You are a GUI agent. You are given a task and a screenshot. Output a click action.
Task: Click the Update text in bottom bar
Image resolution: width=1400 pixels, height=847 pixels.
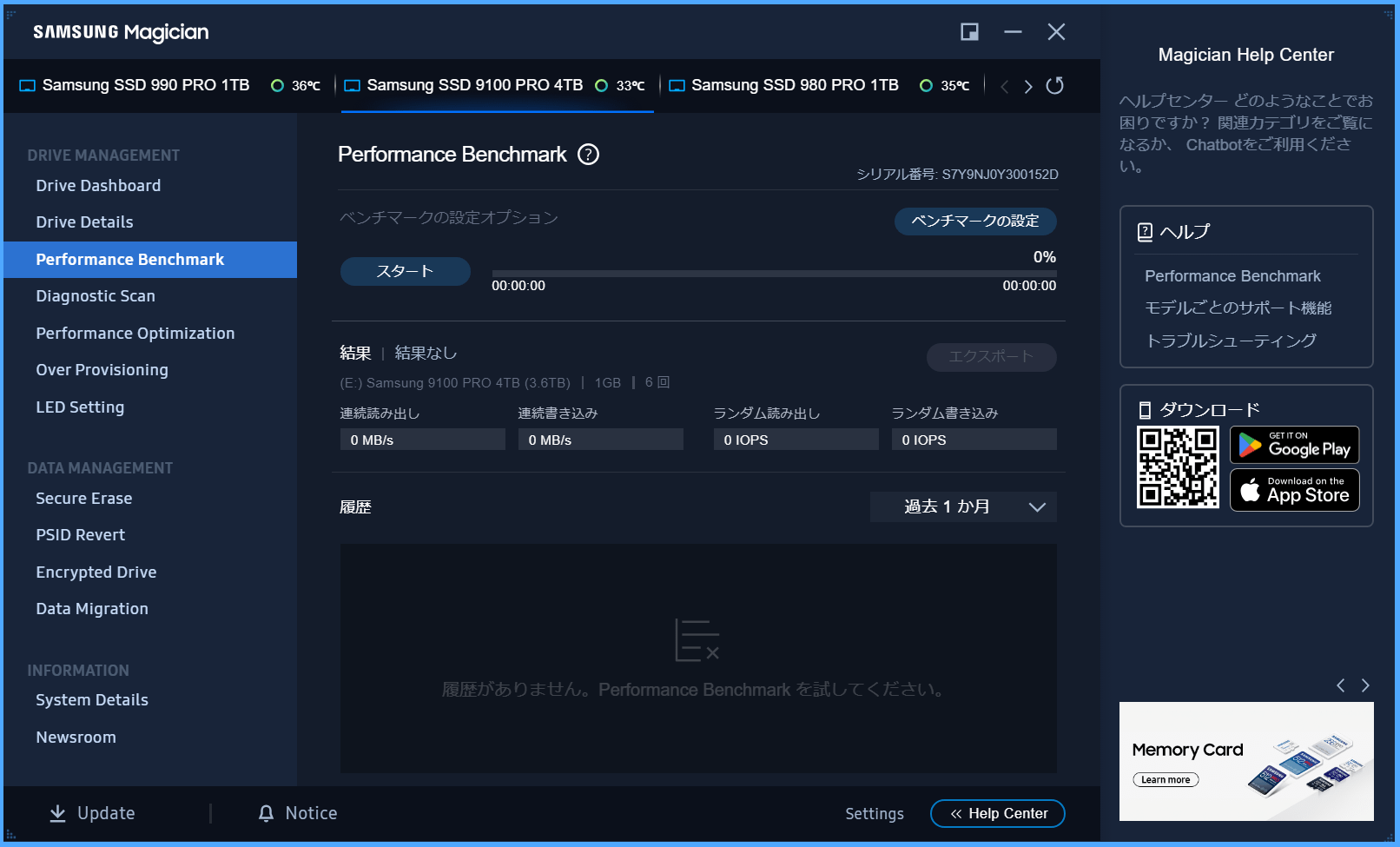pos(106,813)
